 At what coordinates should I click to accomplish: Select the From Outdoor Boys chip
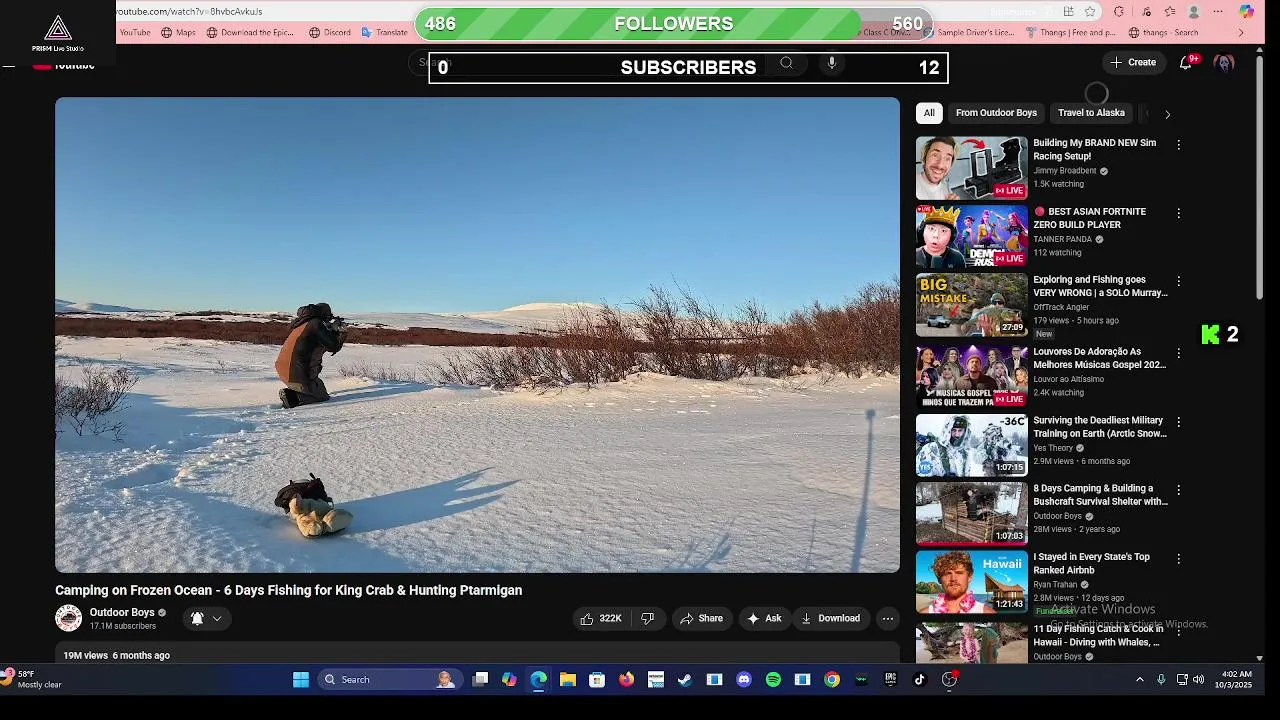click(x=996, y=113)
